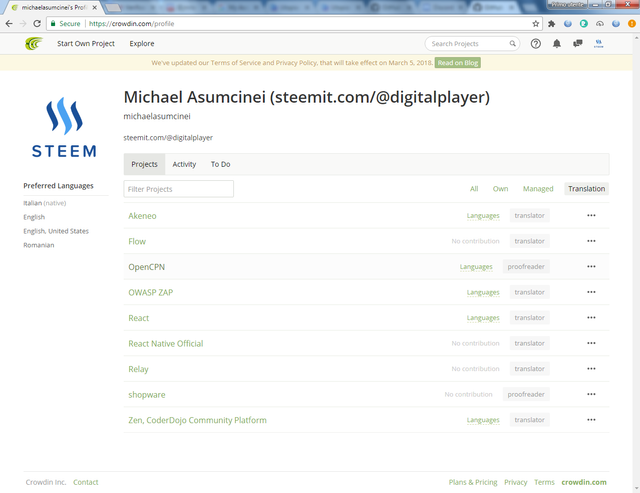Click the Crowdin logo icon
This screenshot has width=640, height=493.
point(33,43)
